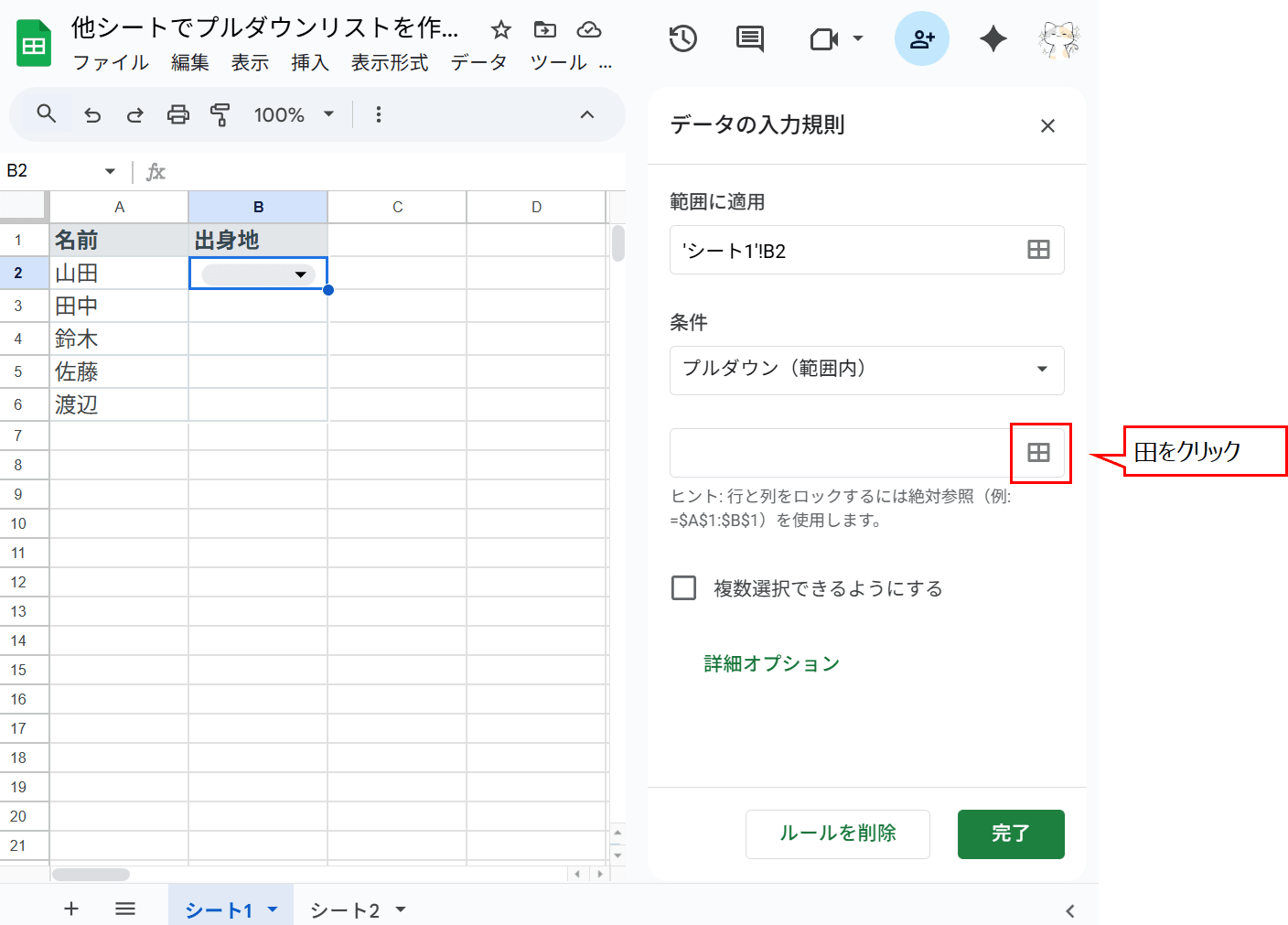Screen dimensions: 1288x925
Task: Enable 複数選択できるようにする checkbox
Action: point(683,587)
